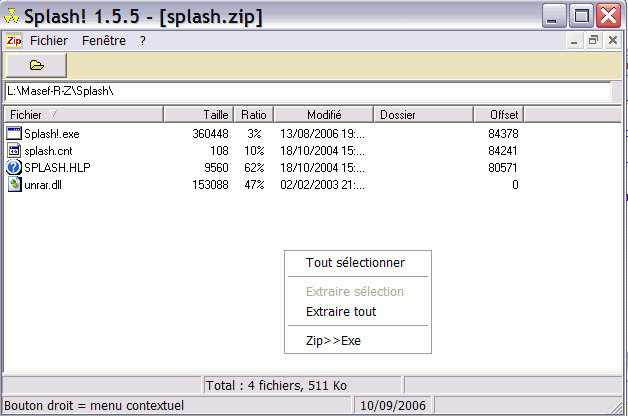Select the Splash!.exe file icon

tap(14, 133)
